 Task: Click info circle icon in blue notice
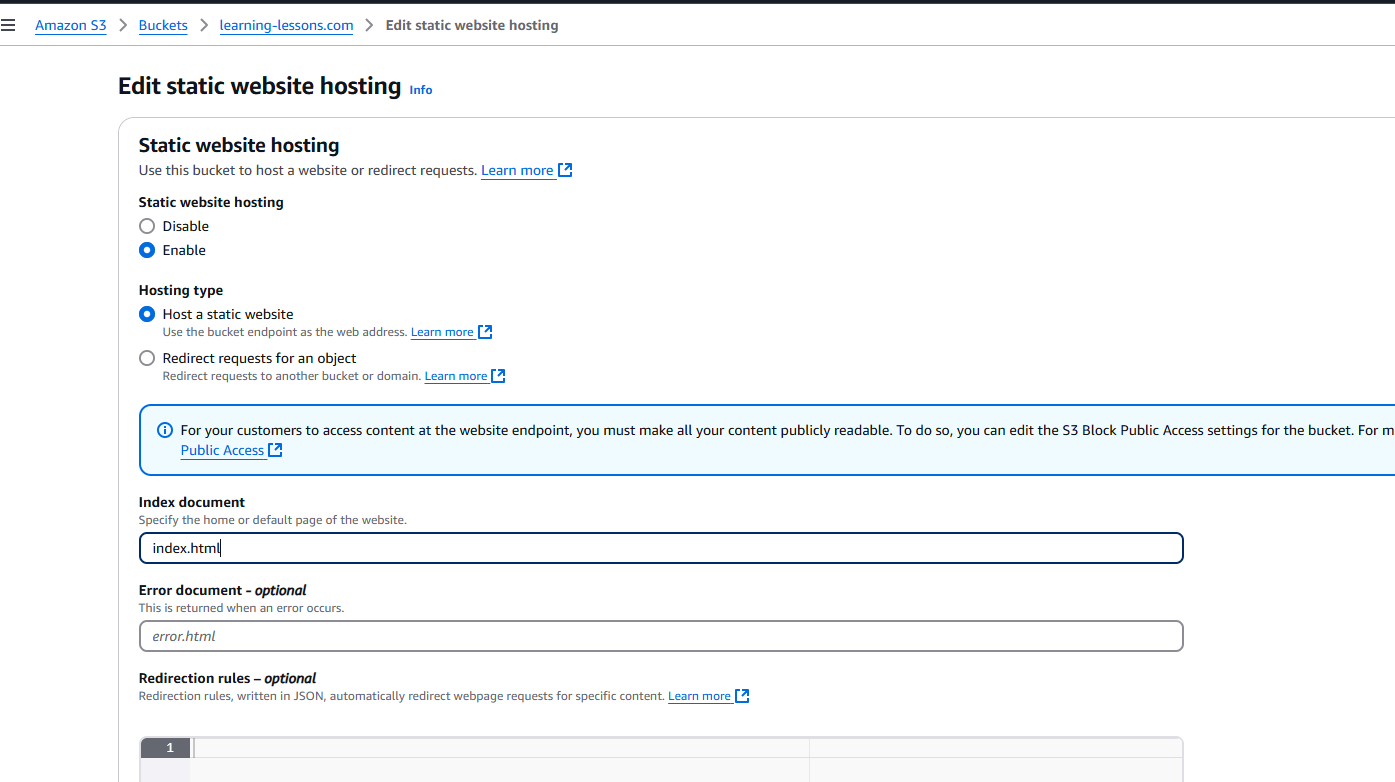pyautogui.click(x=165, y=430)
